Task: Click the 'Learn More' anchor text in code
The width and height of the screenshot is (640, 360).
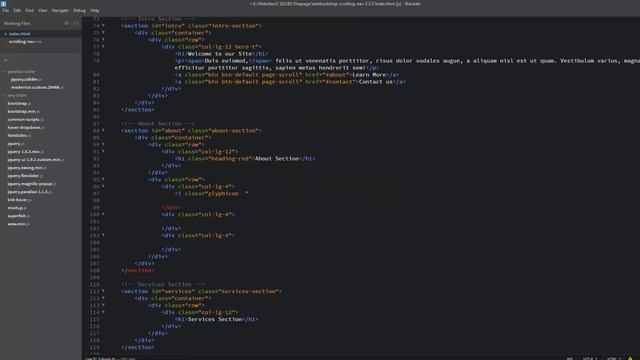Action: point(369,75)
